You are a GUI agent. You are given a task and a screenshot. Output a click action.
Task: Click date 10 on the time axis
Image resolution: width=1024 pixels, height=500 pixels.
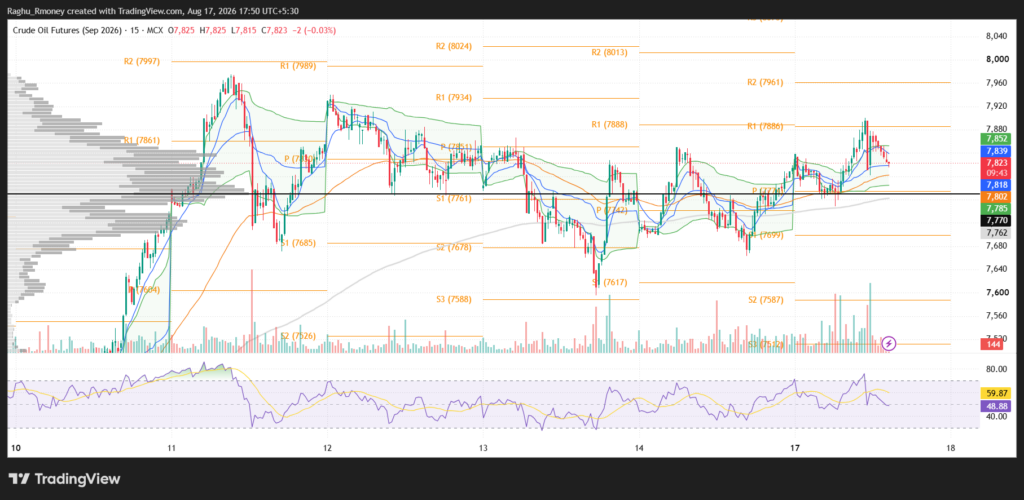click(16, 448)
